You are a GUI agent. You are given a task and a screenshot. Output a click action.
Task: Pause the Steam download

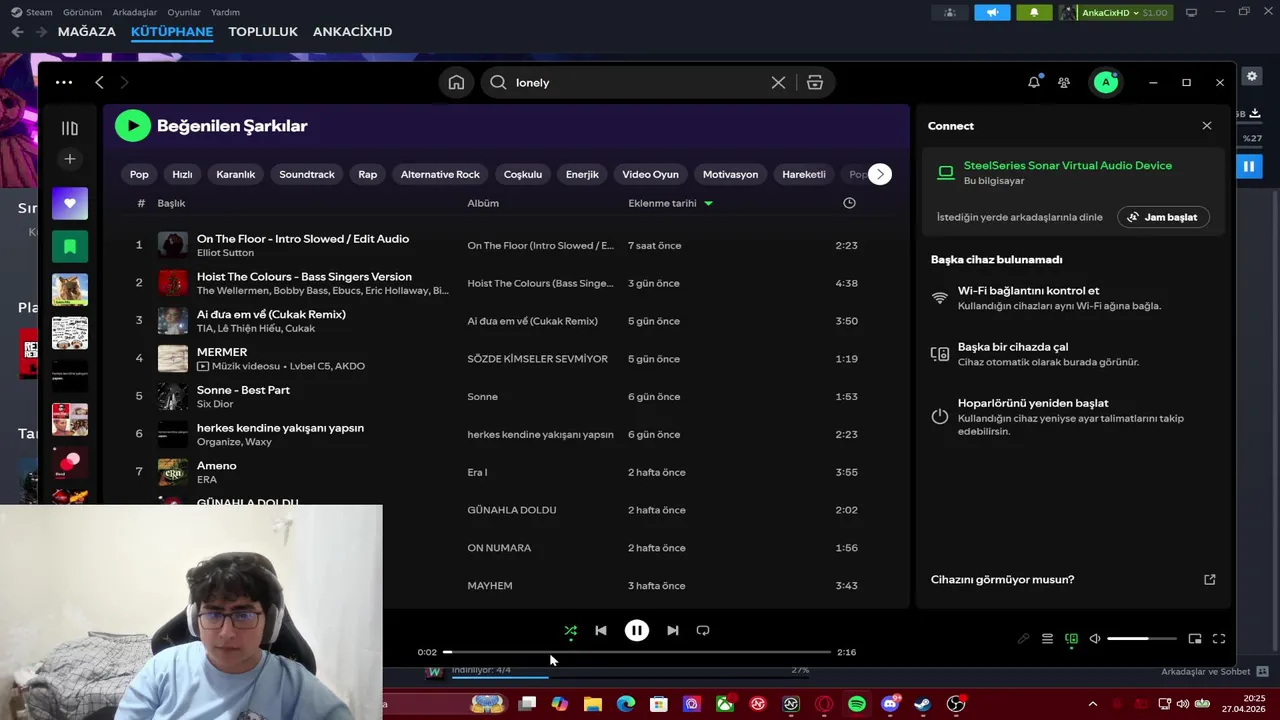[1249, 167]
